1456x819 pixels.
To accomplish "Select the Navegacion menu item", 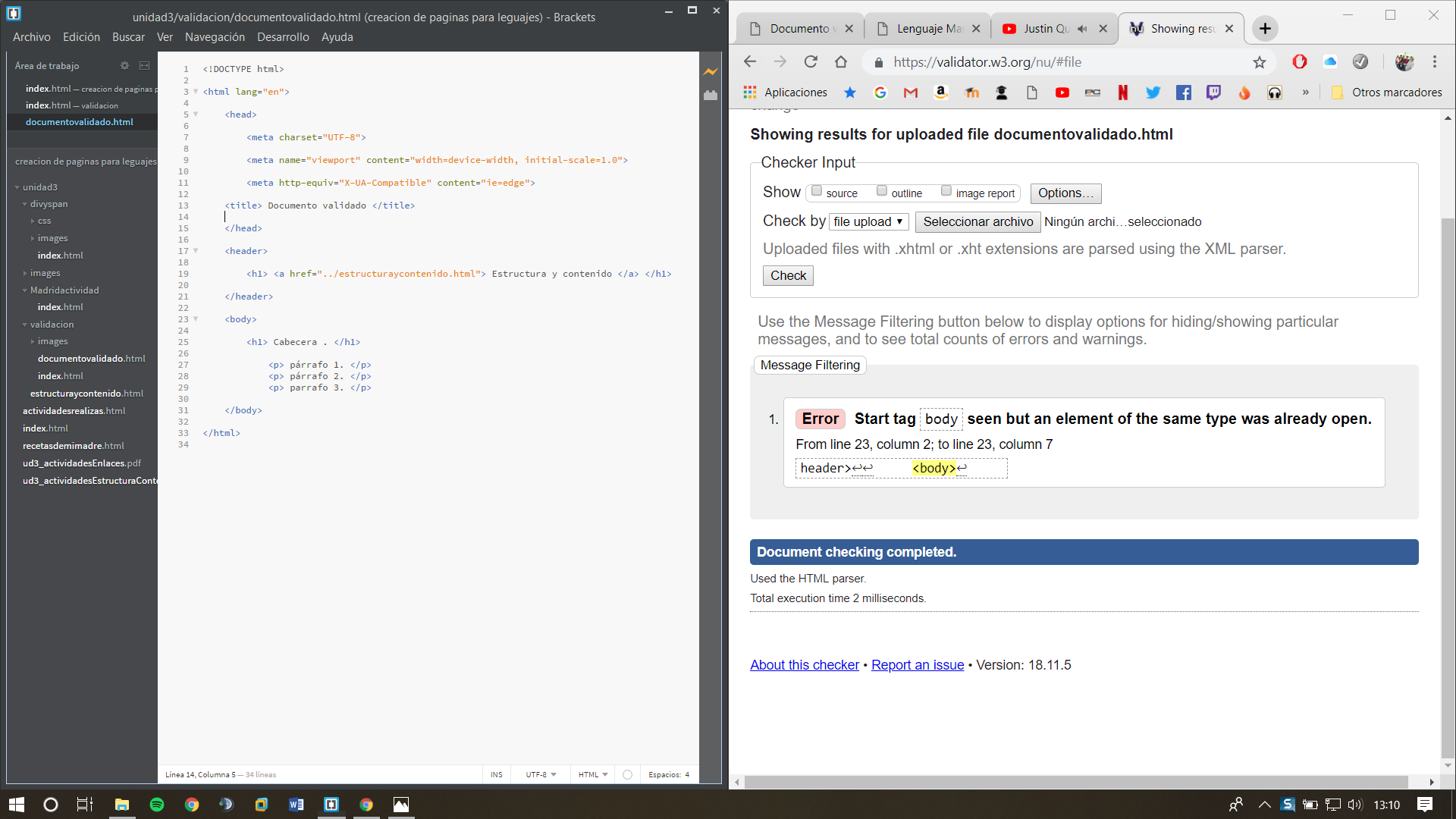I will click(x=214, y=37).
